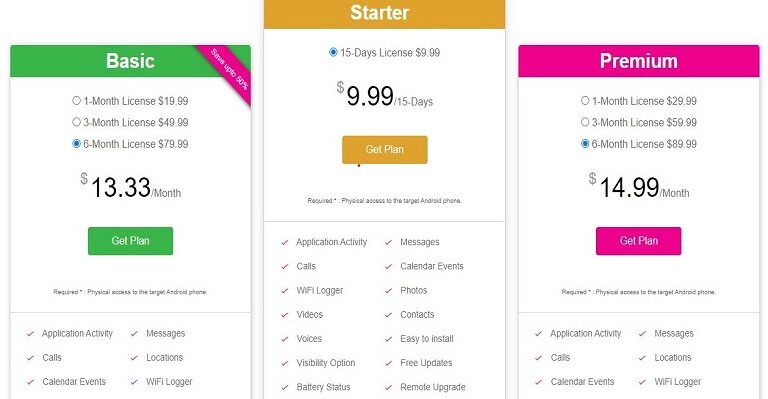Click the Basic plan green header
768x399 pixels.
pyautogui.click(x=130, y=61)
